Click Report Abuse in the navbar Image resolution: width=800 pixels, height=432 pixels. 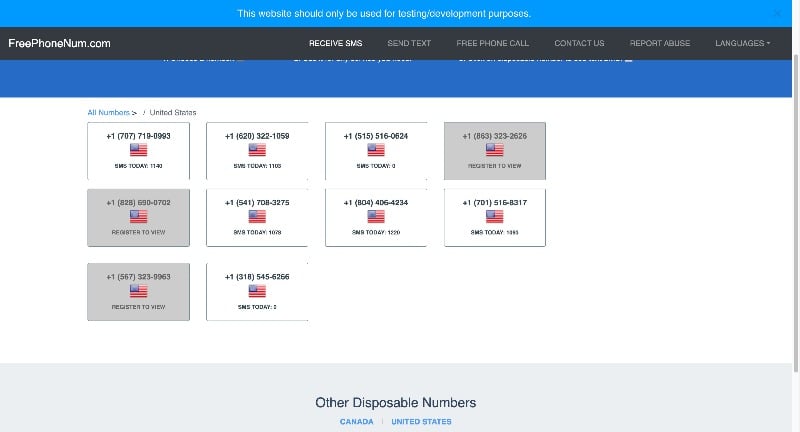pyautogui.click(x=659, y=43)
